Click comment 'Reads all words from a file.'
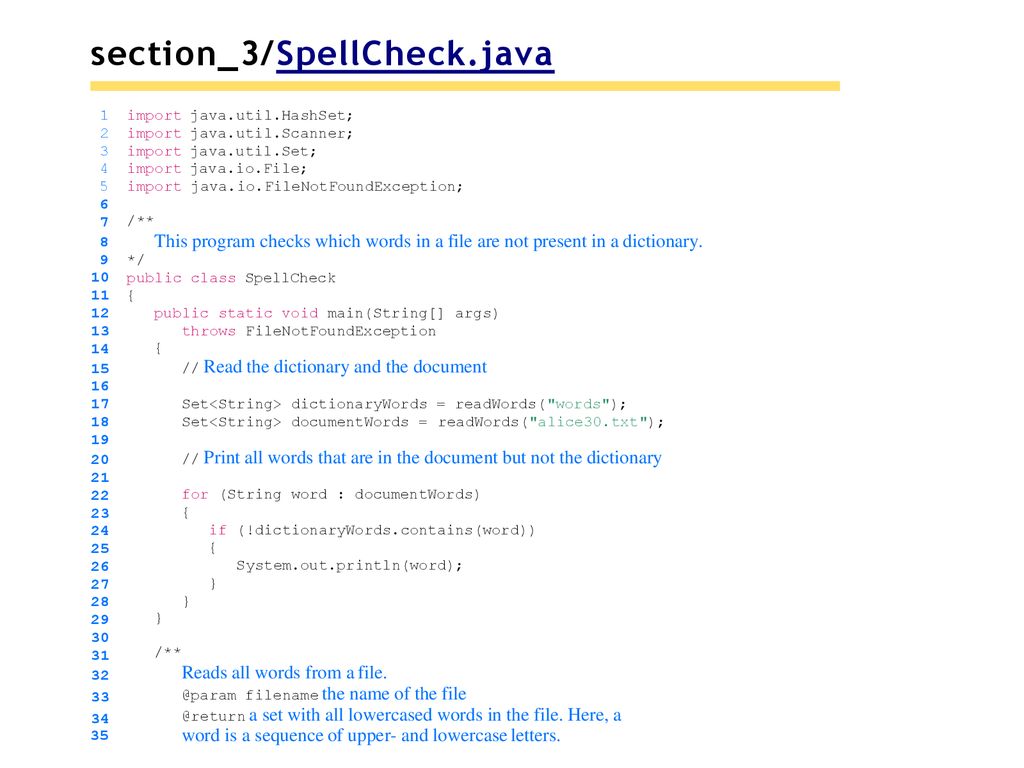 [284, 673]
